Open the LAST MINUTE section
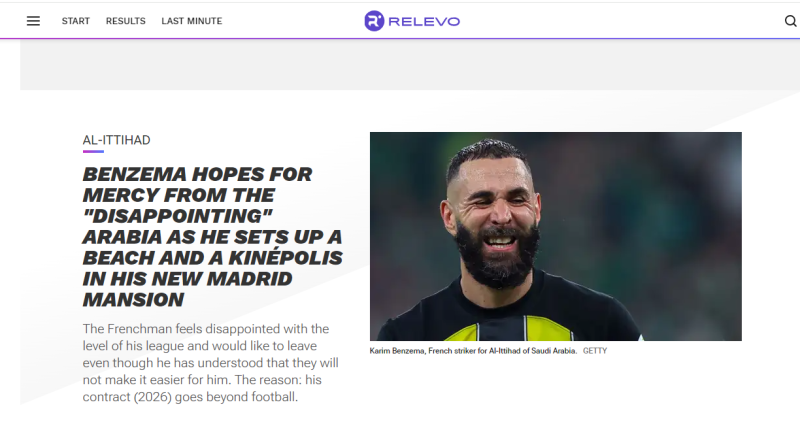Image resolution: width=800 pixels, height=426 pixels. pos(192,21)
